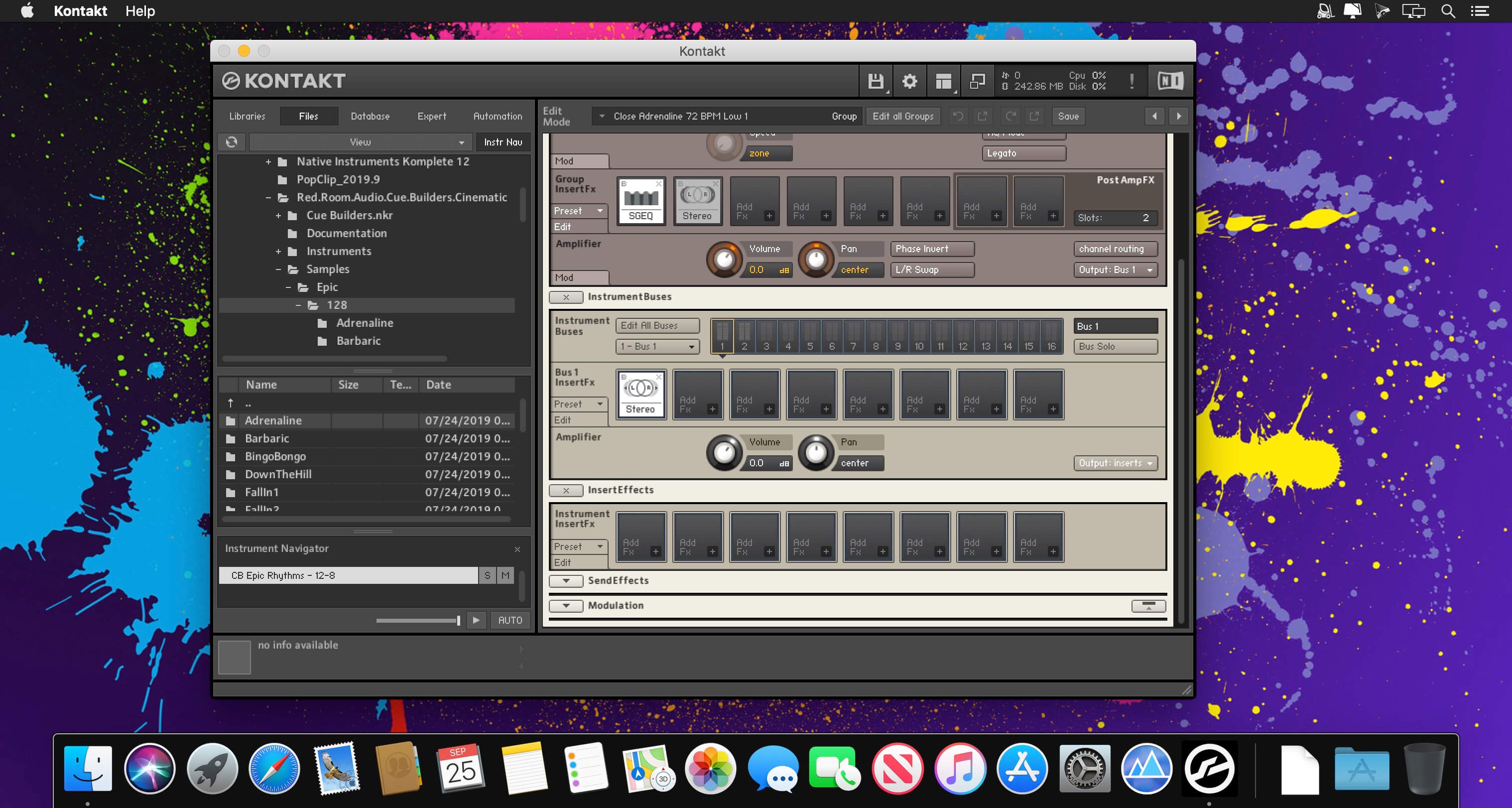Play the sample preview in browser

[476, 620]
